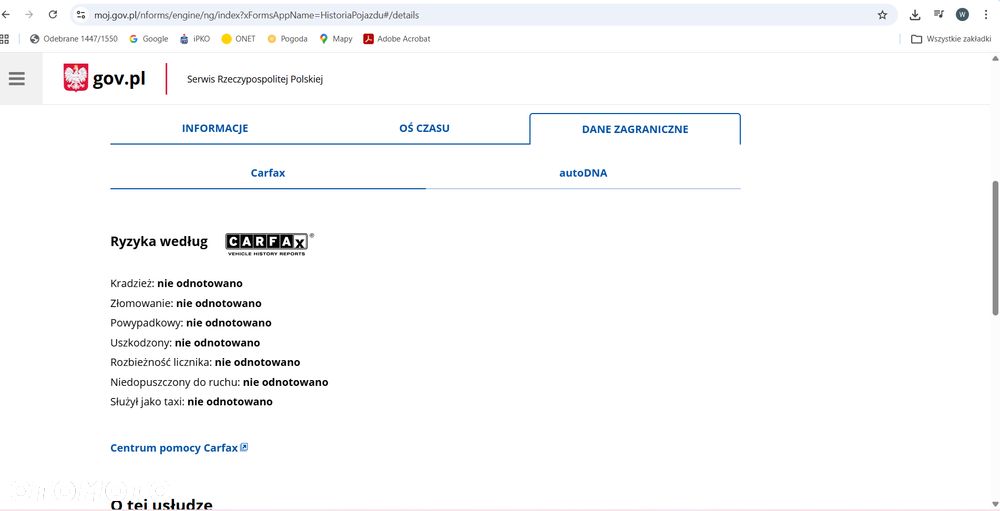The height and width of the screenshot is (511, 1000).
Task: Open the Chrome three-dot menu
Action: coord(986,15)
